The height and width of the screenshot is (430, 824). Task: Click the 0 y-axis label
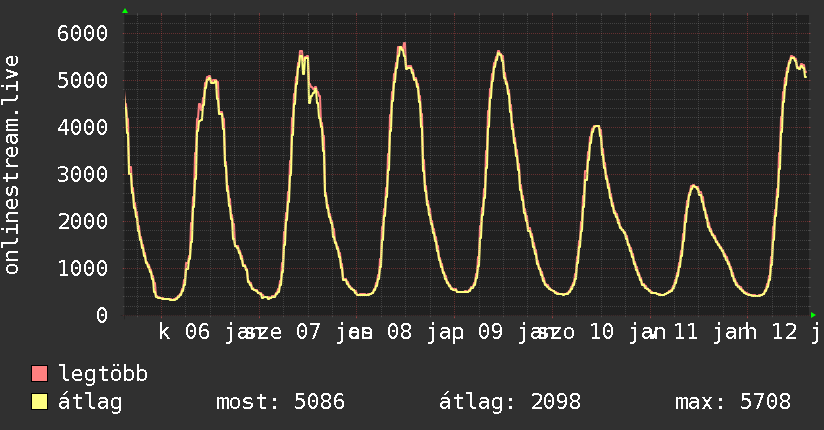pyautogui.click(x=102, y=315)
